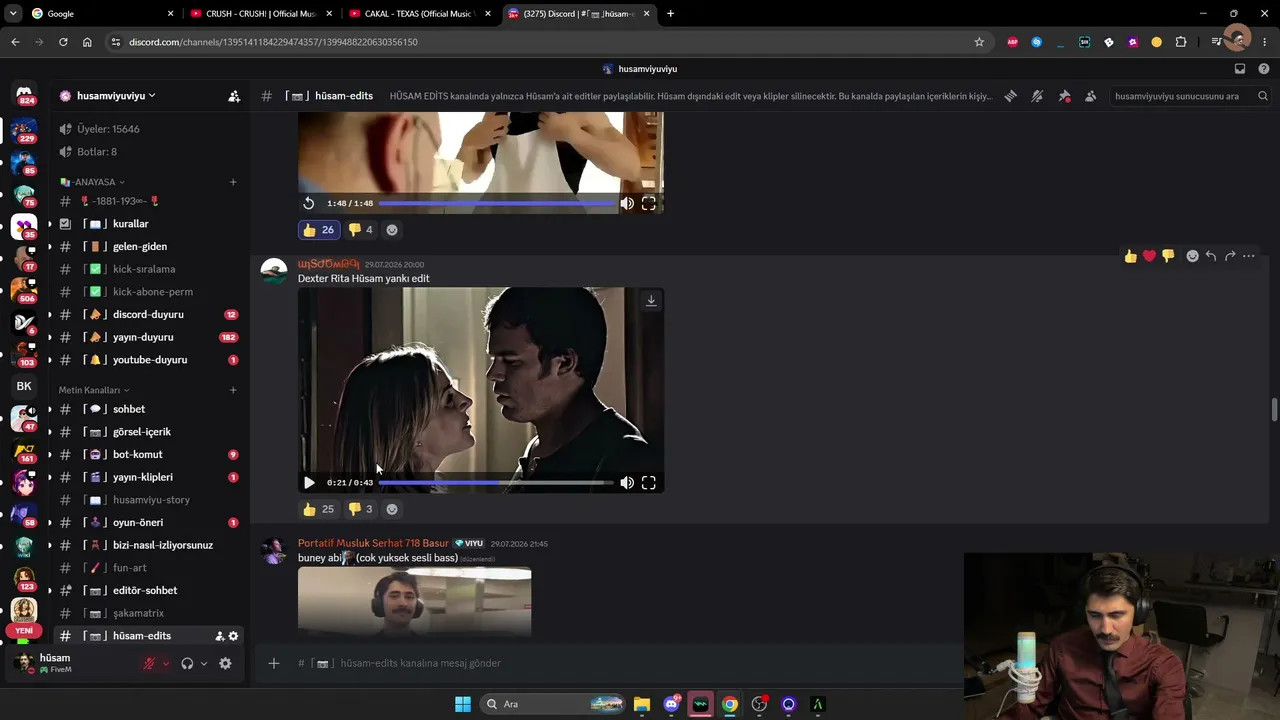The height and width of the screenshot is (720, 1280).
Task: Open Discord help question mark icon
Action: (1264, 69)
